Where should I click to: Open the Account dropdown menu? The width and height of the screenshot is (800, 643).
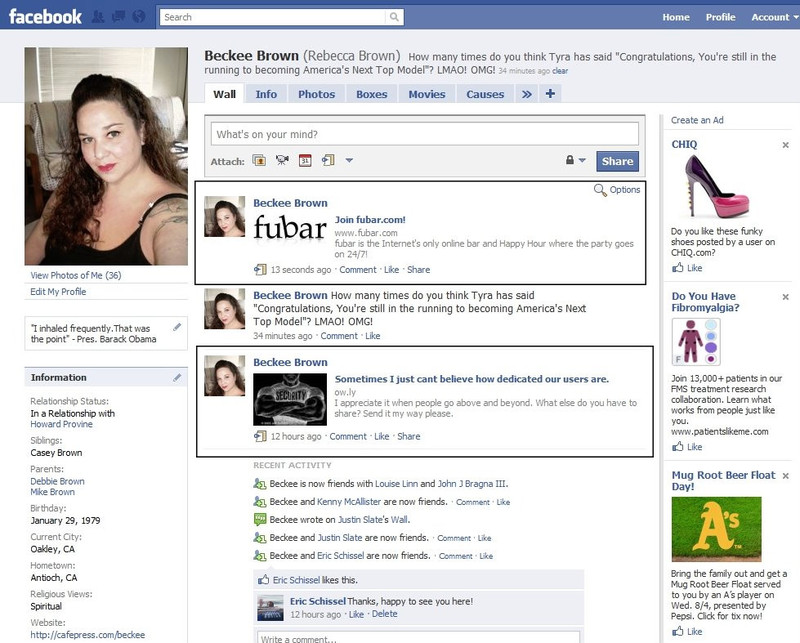(774, 17)
